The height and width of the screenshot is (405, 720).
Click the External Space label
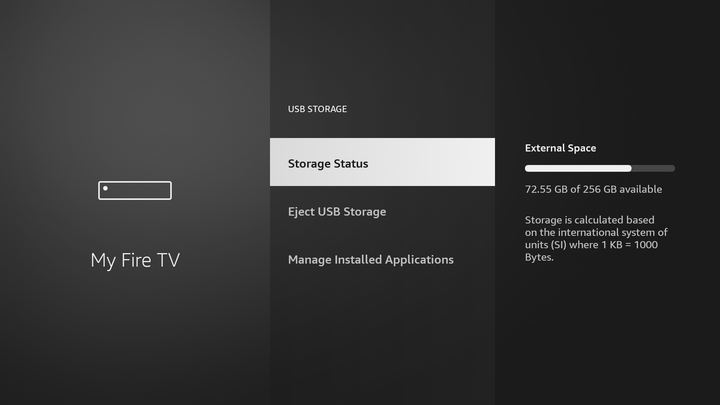click(560, 148)
